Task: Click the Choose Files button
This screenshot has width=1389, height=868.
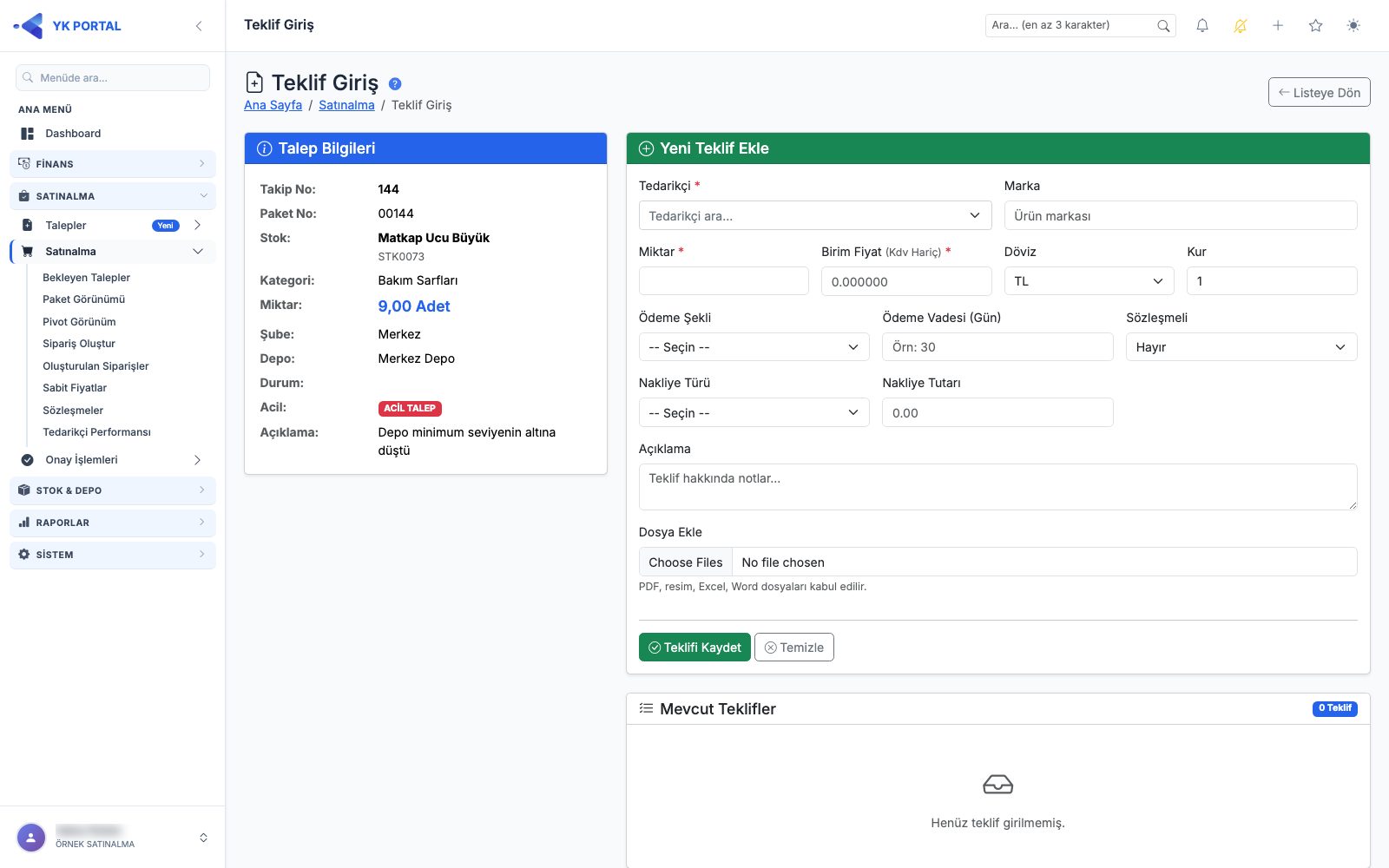Action: point(686,562)
